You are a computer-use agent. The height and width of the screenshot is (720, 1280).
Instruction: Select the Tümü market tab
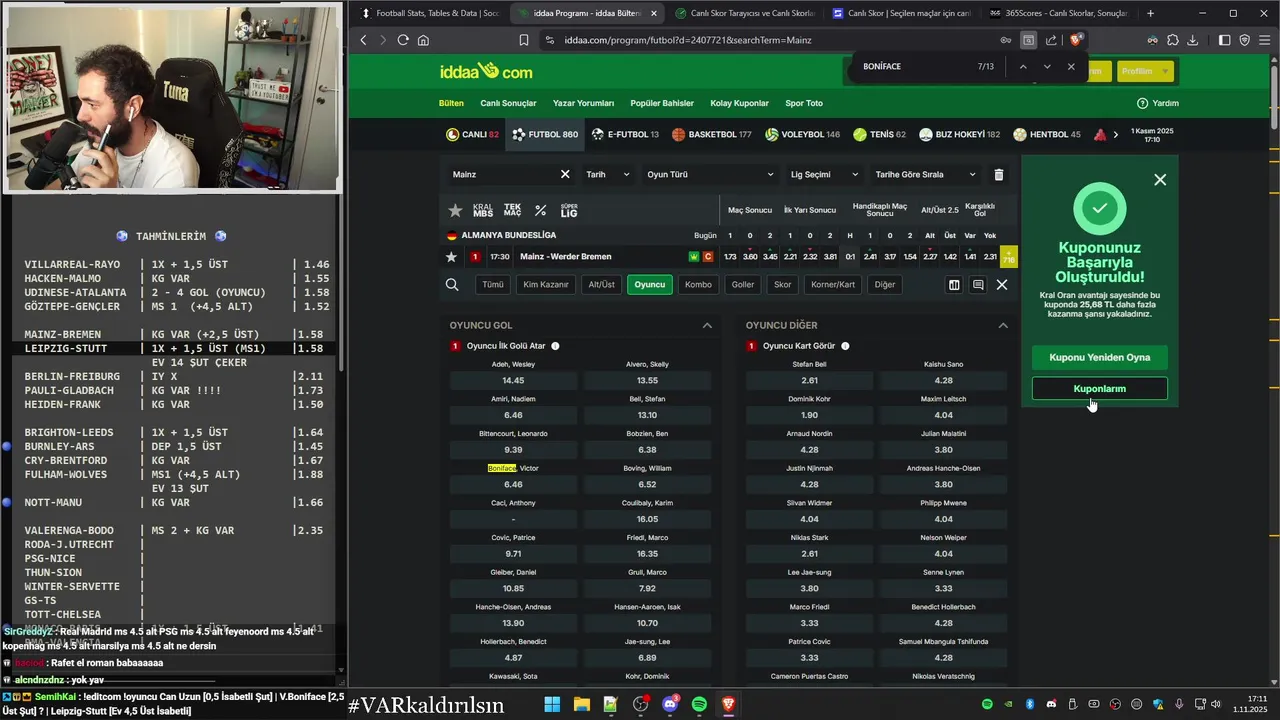point(493,285)
